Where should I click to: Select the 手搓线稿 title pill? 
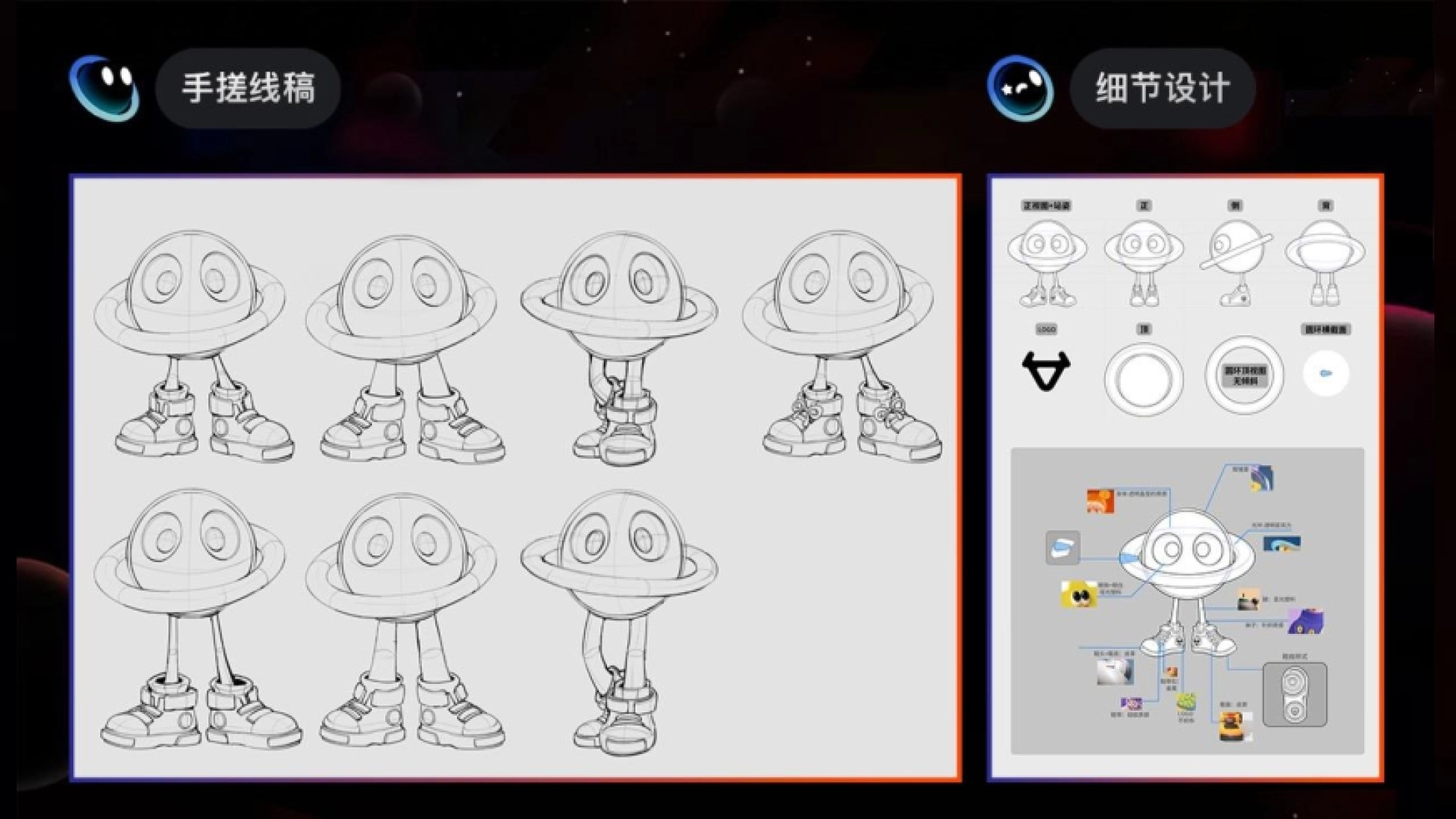click(248, 88)
